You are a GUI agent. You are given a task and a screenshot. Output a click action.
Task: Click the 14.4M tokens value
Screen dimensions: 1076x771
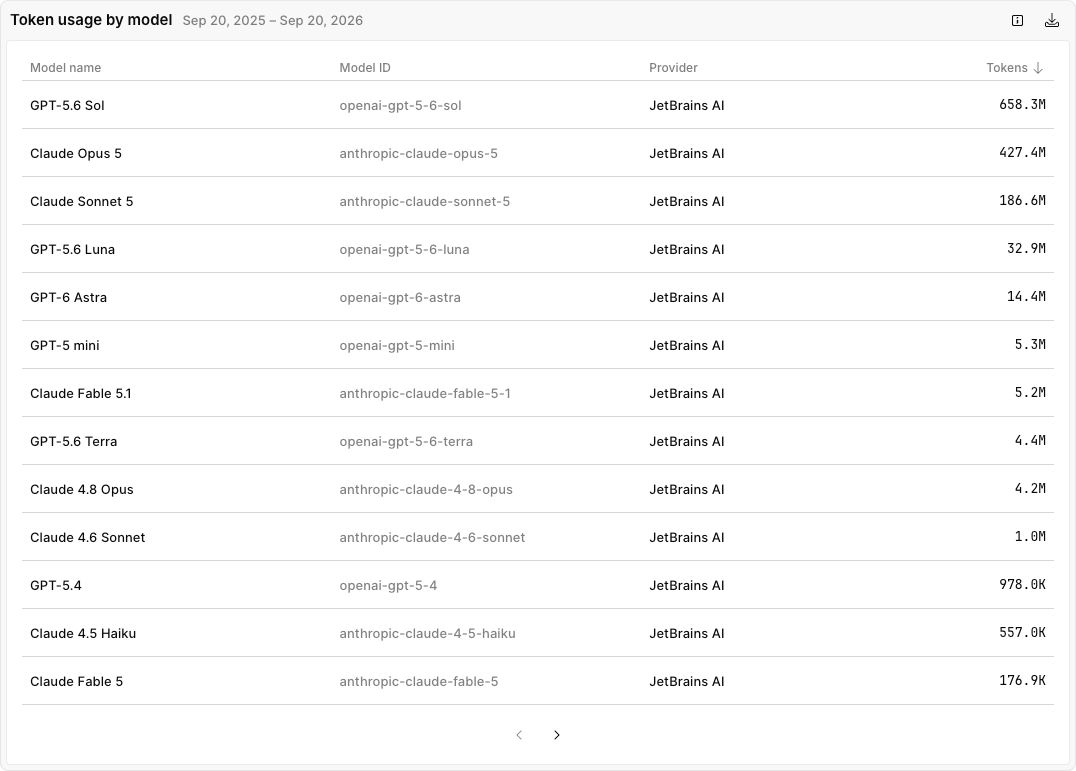[1027, 297]
